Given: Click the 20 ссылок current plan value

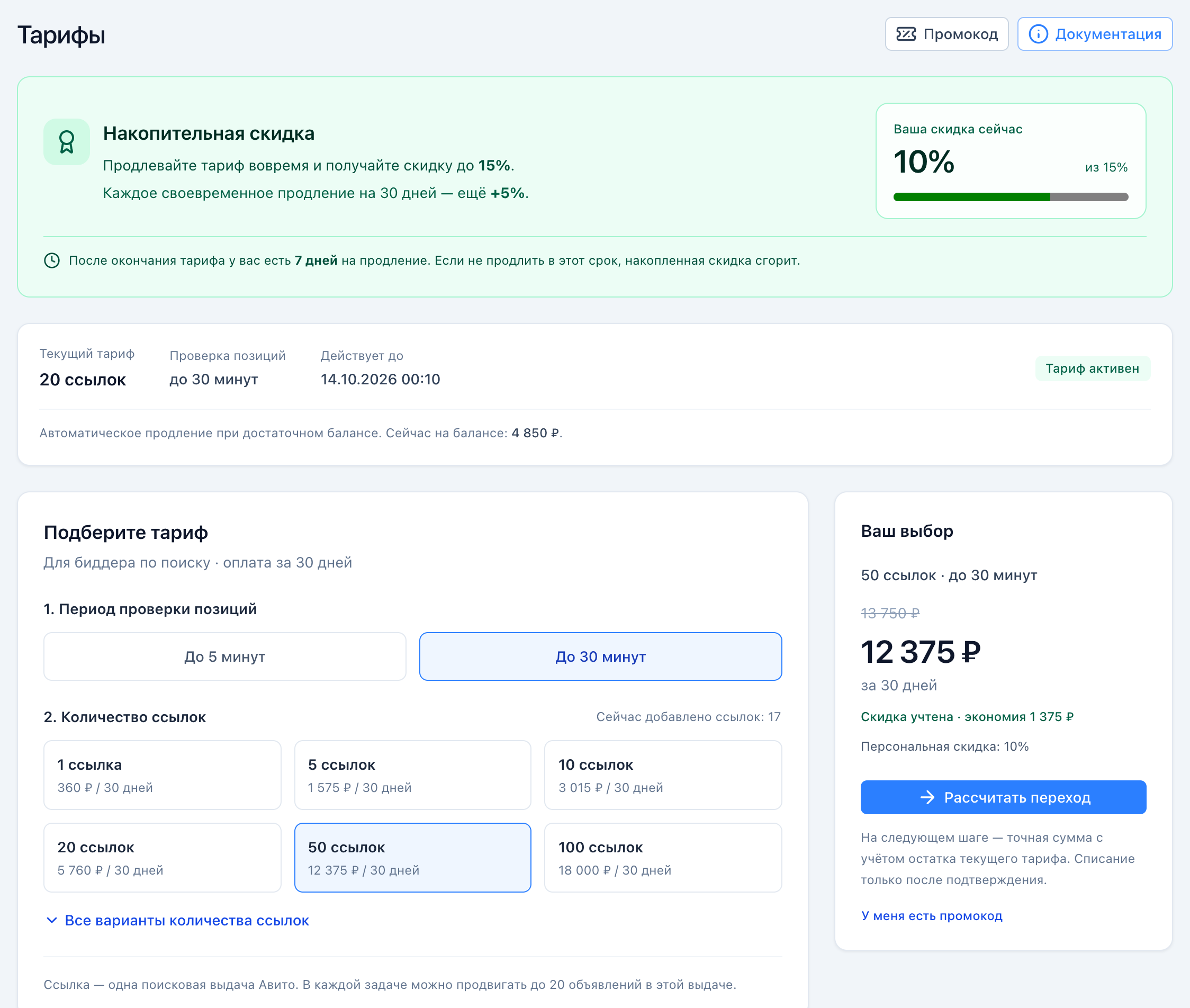Looking at the screenshot, I should coord(83,380).
